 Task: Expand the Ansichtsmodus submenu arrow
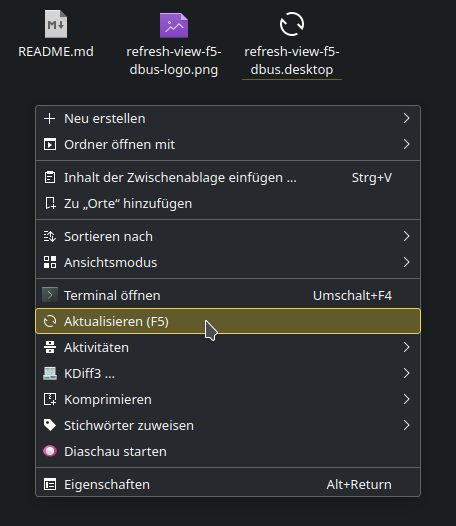click(406, 262)
